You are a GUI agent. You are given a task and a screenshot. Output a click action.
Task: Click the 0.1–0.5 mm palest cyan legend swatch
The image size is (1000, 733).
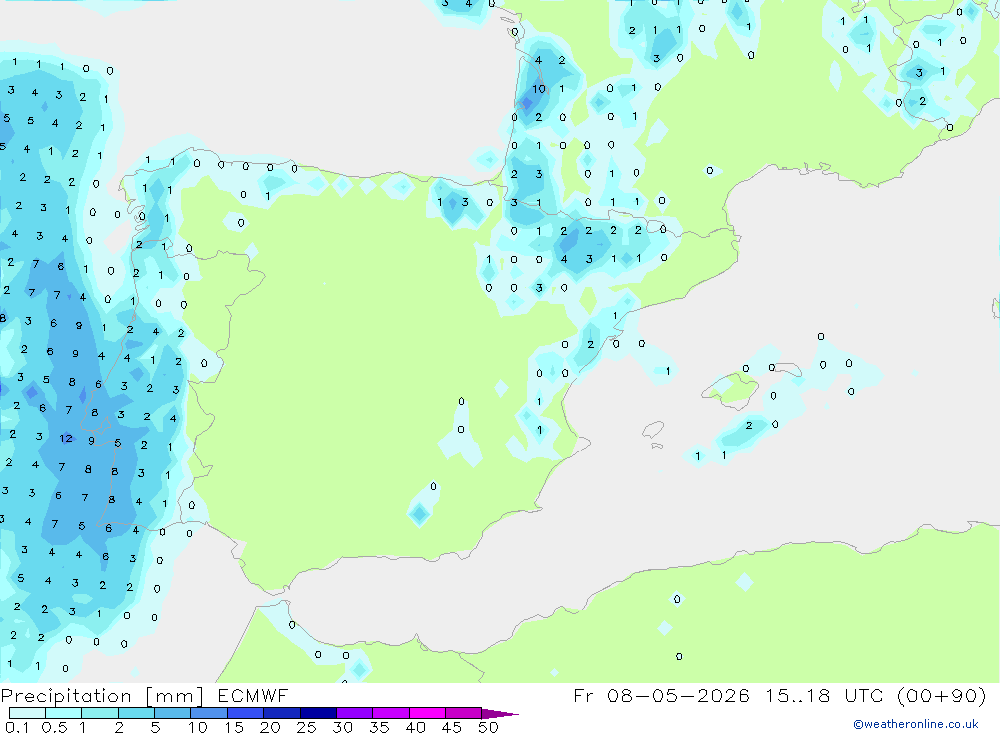(27, 713)
